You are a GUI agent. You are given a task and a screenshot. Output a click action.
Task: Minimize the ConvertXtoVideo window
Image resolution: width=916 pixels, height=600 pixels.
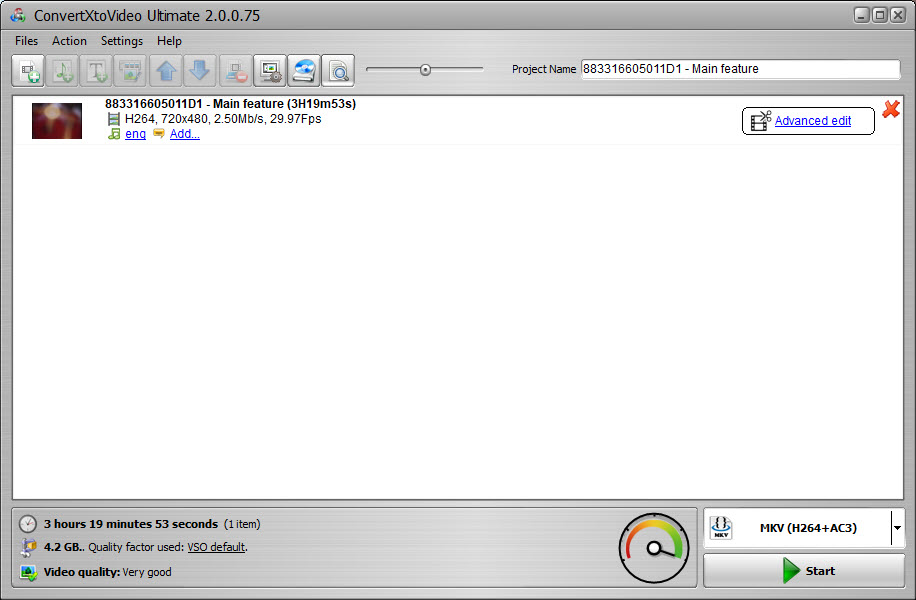862,15
